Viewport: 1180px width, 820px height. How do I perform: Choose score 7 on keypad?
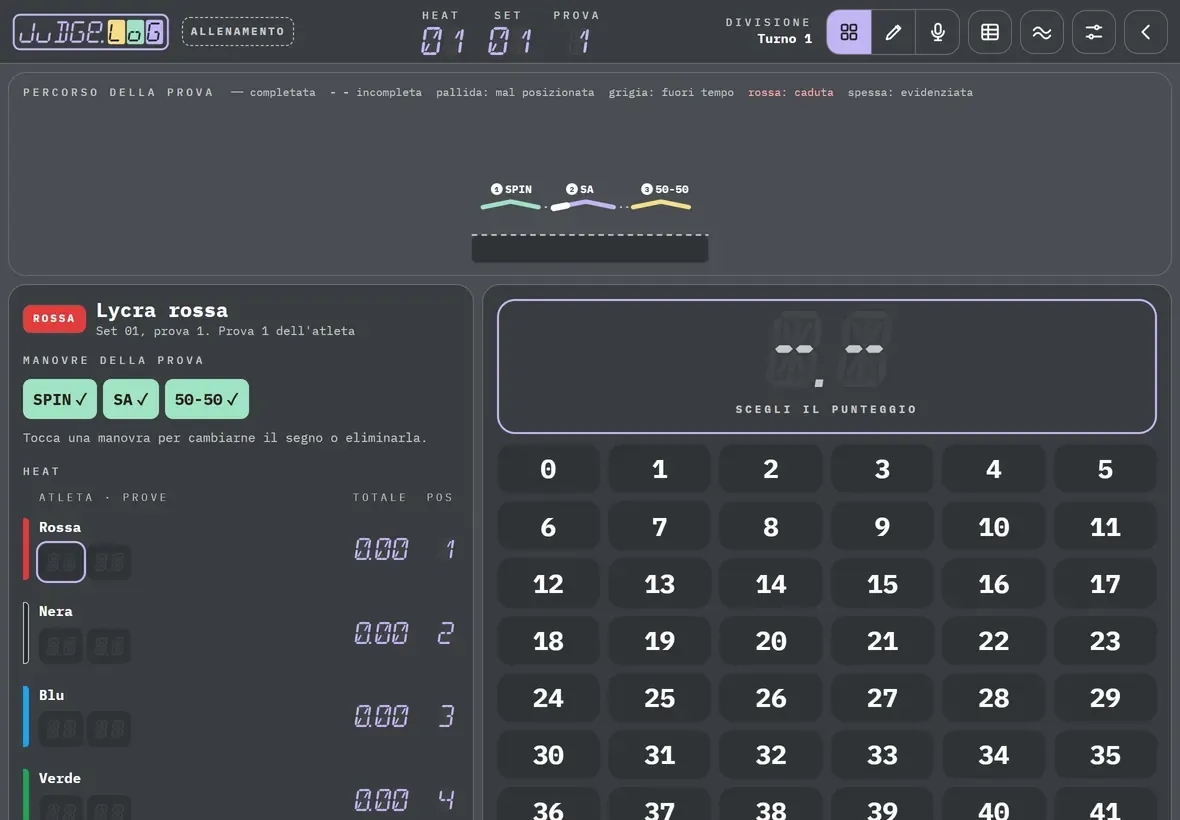click(660, 526)
